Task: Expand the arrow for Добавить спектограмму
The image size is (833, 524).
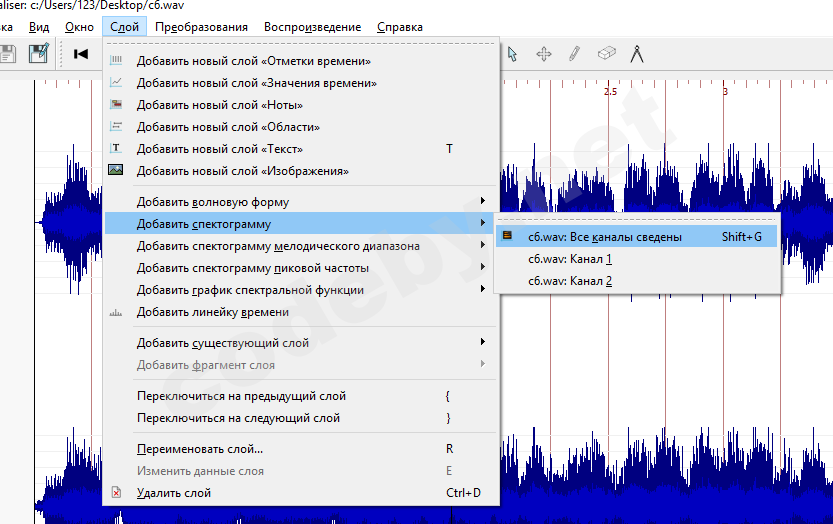Action: point(482,223)
